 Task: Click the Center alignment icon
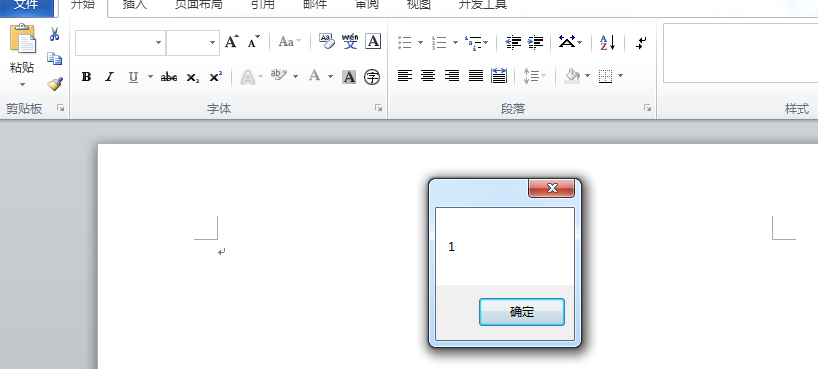(x=428, y=76)
